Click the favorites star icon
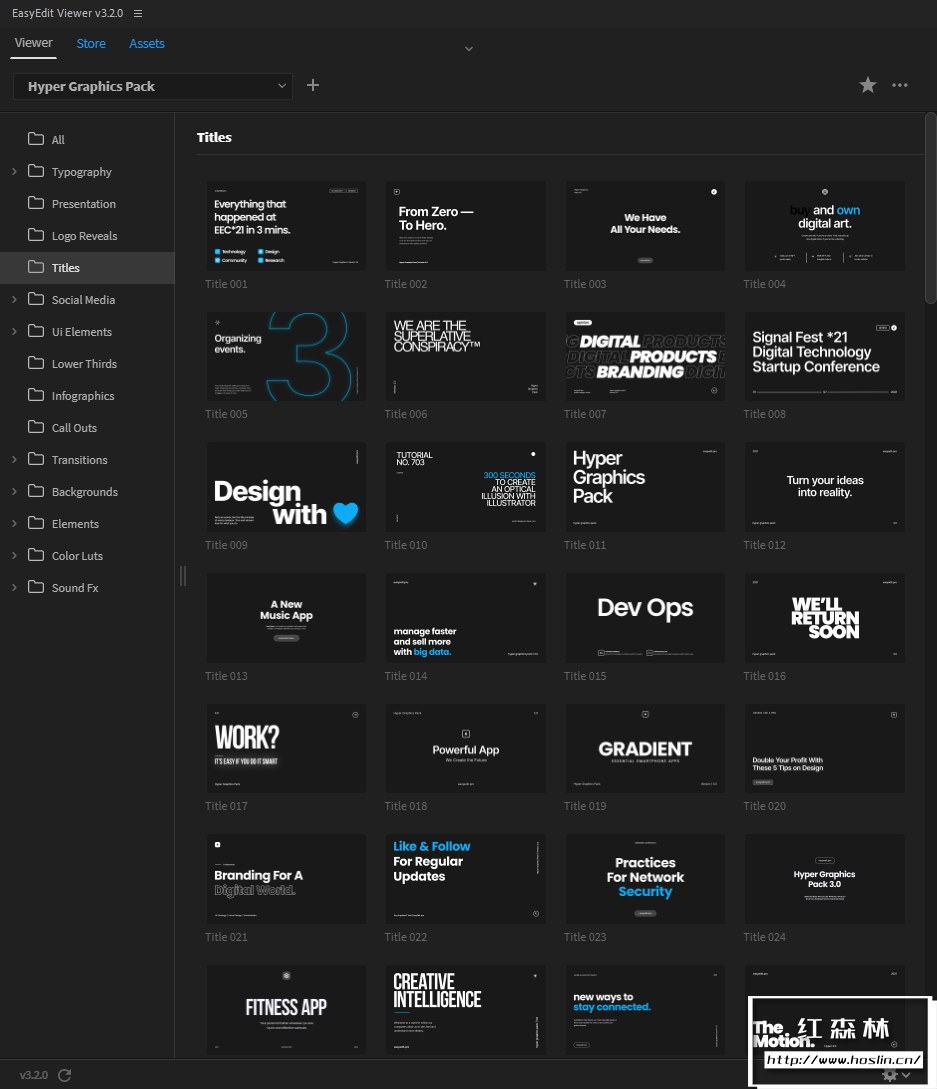The image size is (937, 1089). click(x=868, y=85)
